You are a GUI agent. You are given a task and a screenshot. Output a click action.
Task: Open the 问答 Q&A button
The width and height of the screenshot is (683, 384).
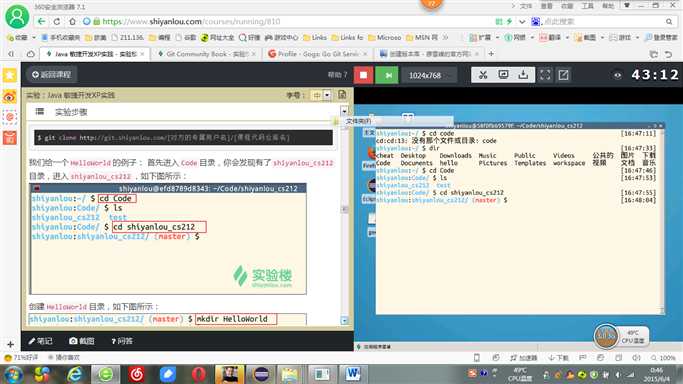click(x=122, y=341)
